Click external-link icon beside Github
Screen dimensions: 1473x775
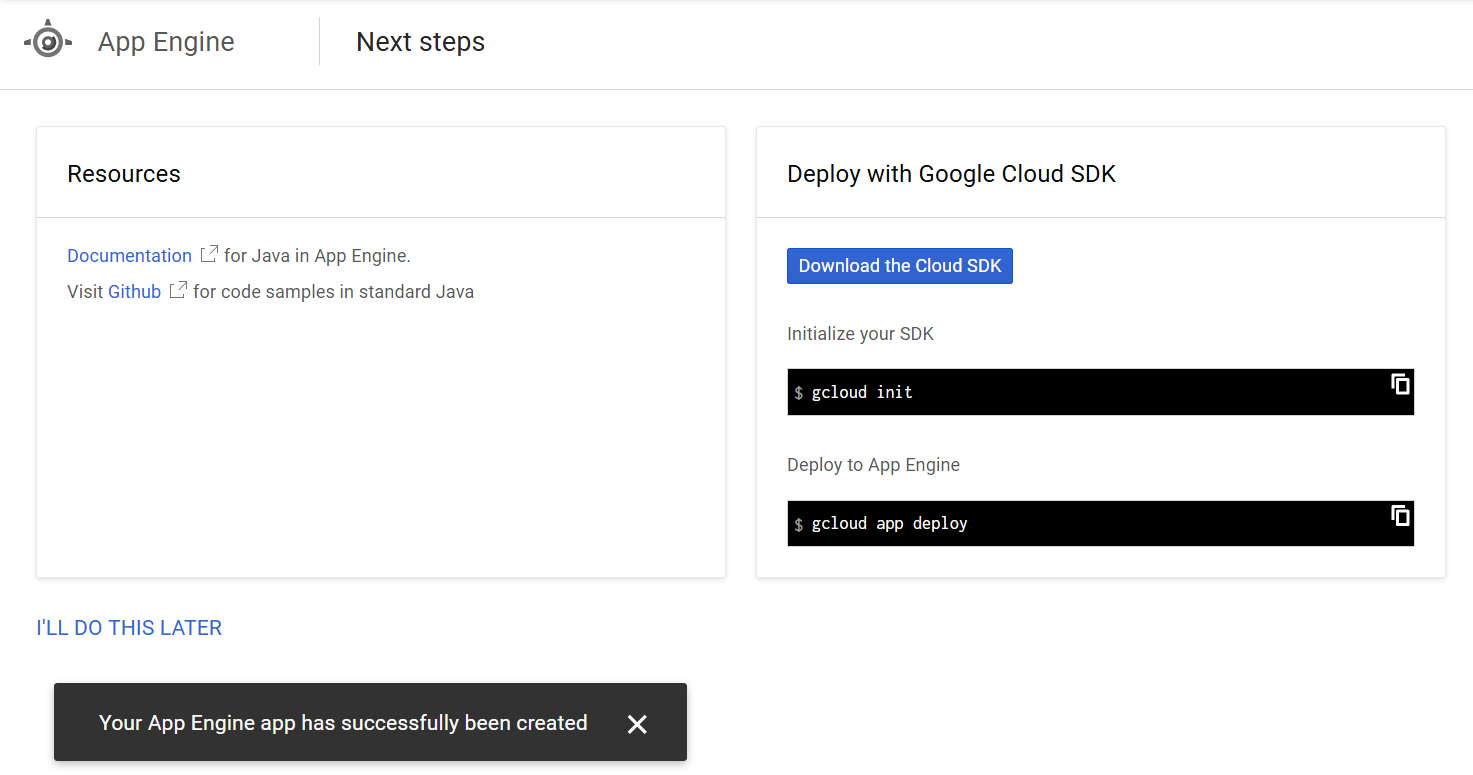(178, 291)
